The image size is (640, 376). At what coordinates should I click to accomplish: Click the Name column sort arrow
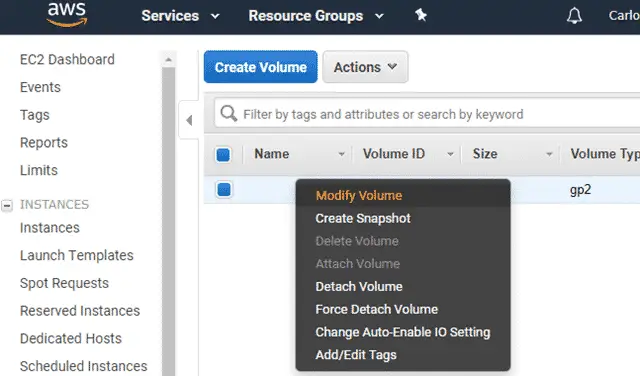[342, 154]
